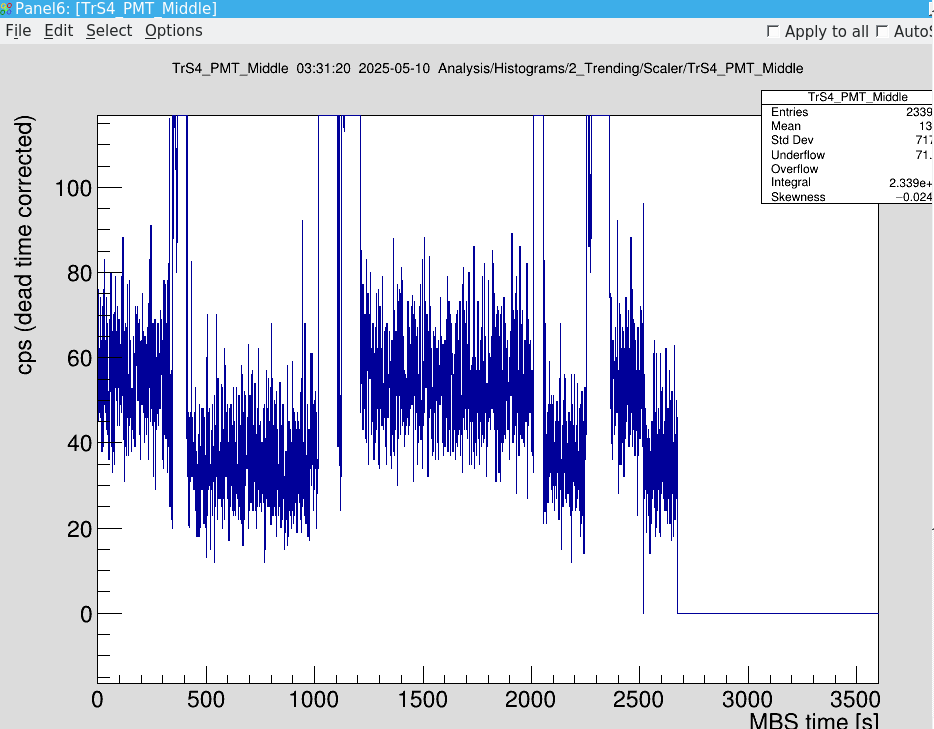Click the Panel6 window icon in title bar
This screenshot has width=934, height=729.
tap(6, 9)
